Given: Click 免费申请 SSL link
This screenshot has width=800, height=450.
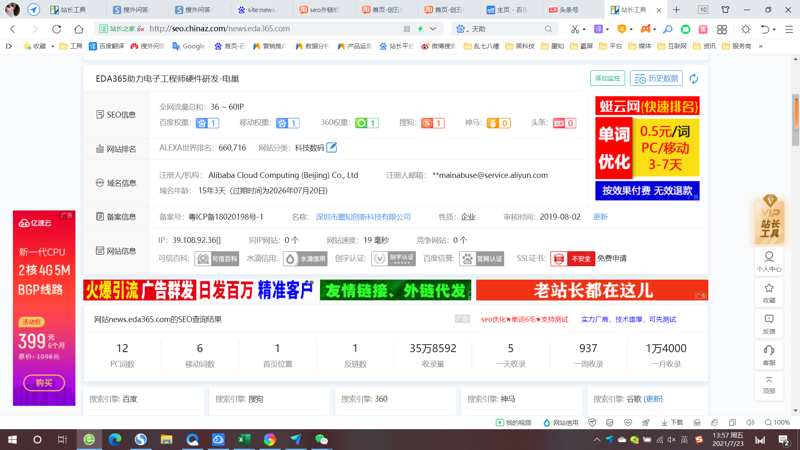Looking at the screenshot, I should tap(612, 259).
